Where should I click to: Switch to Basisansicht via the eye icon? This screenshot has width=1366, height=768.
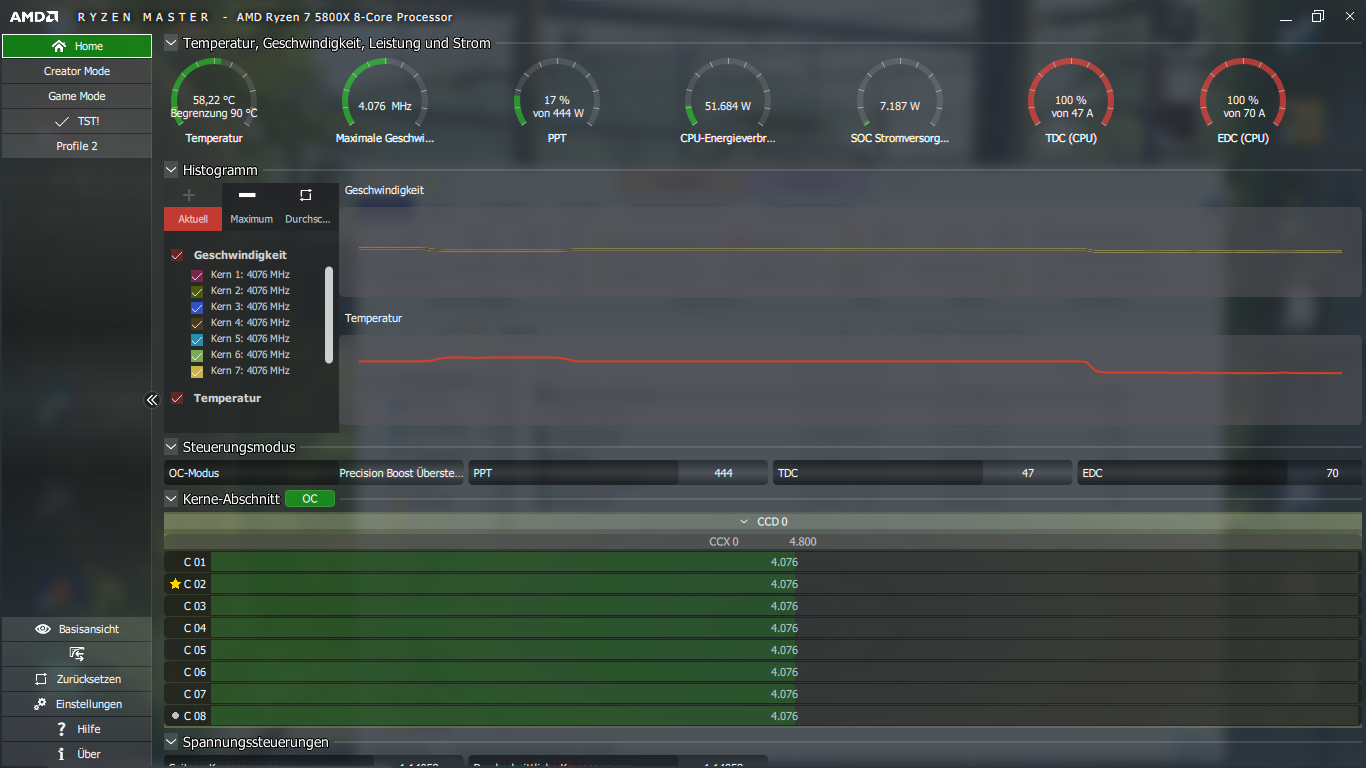(77, 629)
